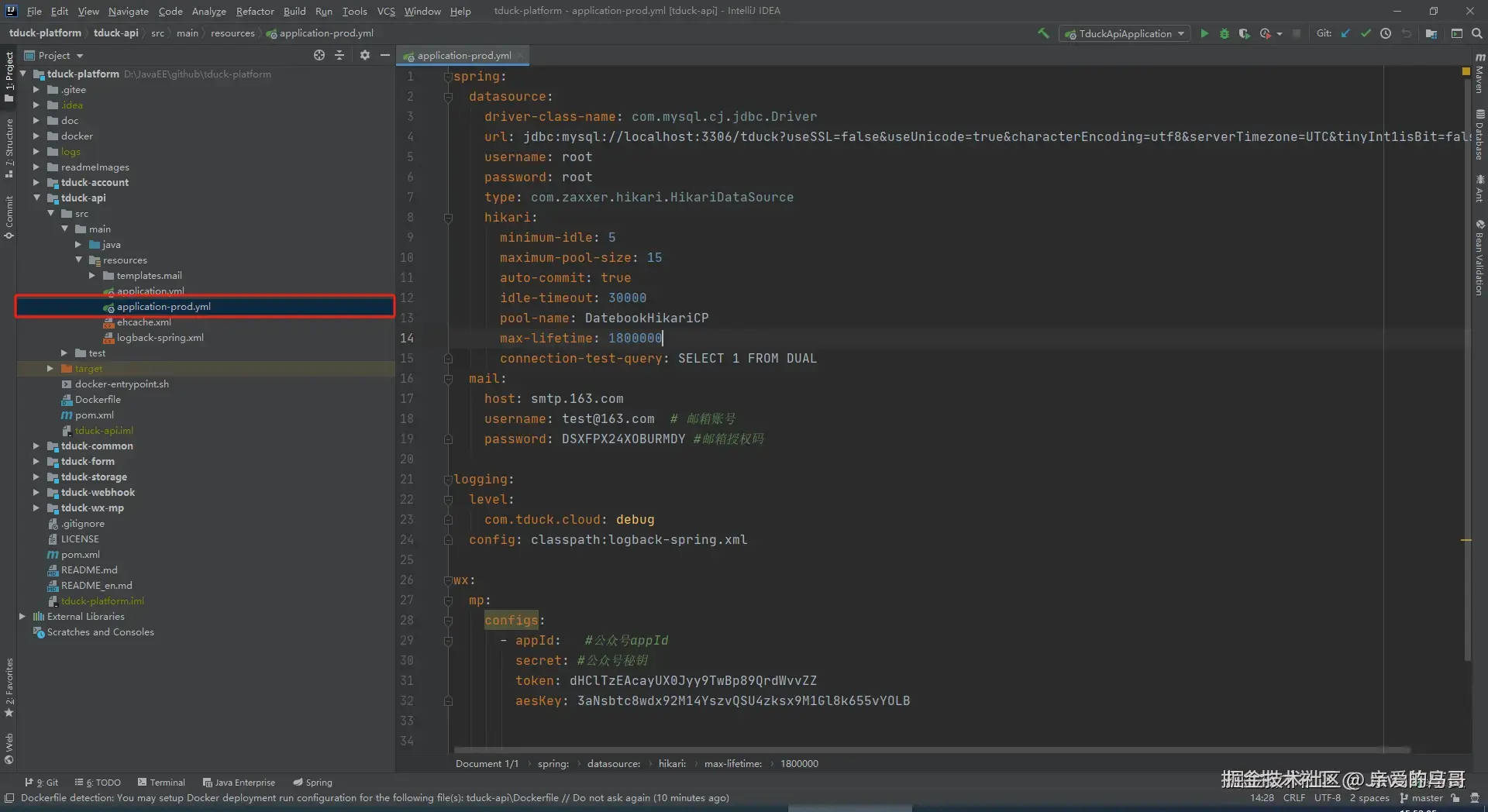
Task: Switch to the application-prod.yml editor tab
Action: [463, 55]
